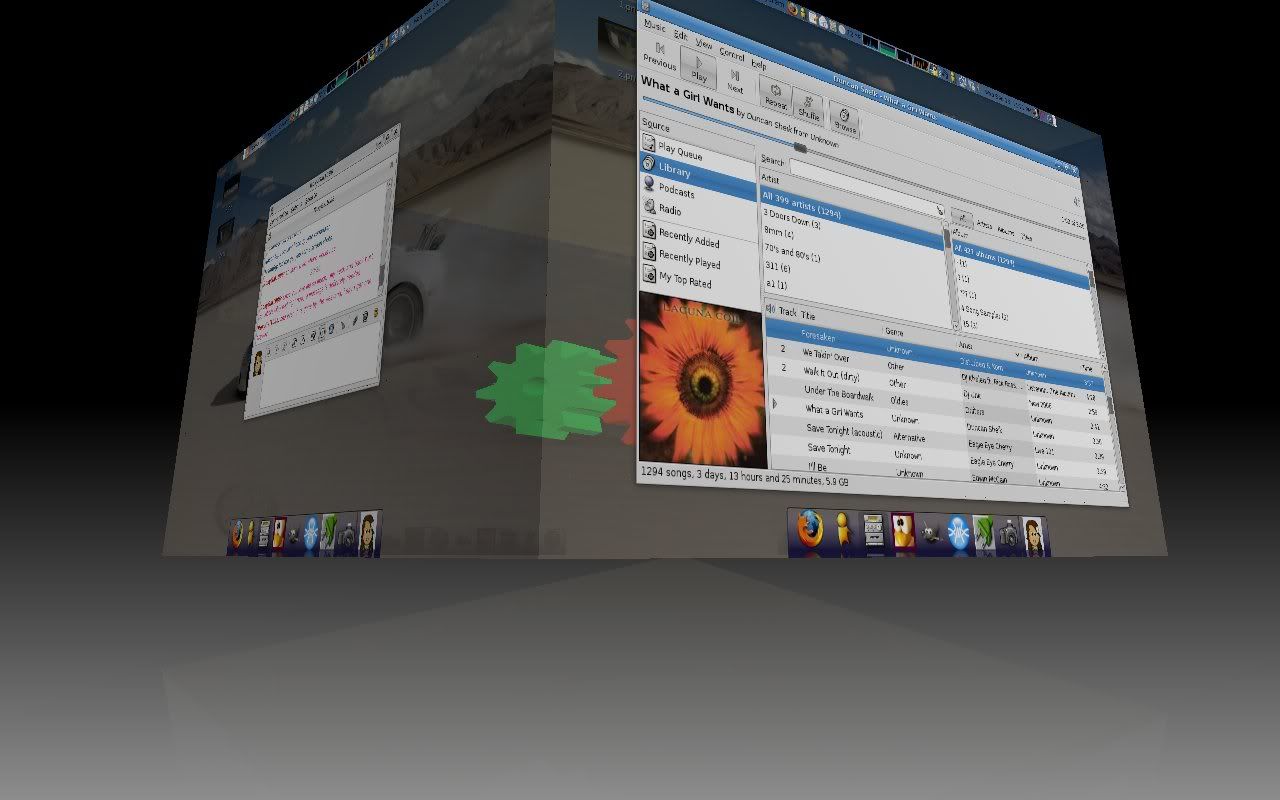The image size is (1280, 800).
Task: Click the Play button in Rhythmbox
Action: pos(698,65)
